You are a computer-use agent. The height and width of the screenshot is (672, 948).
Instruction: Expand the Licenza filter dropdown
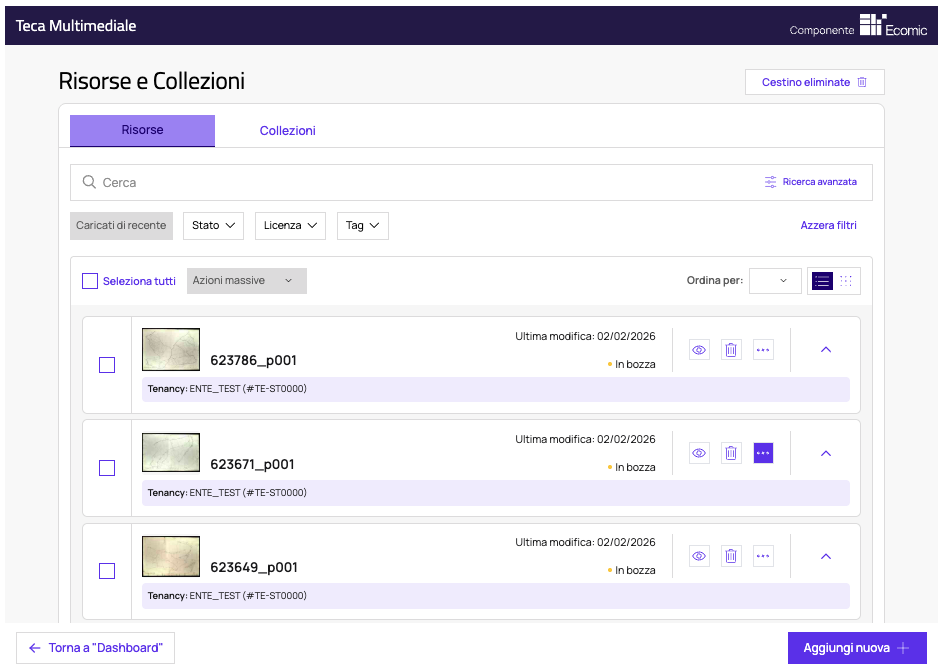[290, 226]
